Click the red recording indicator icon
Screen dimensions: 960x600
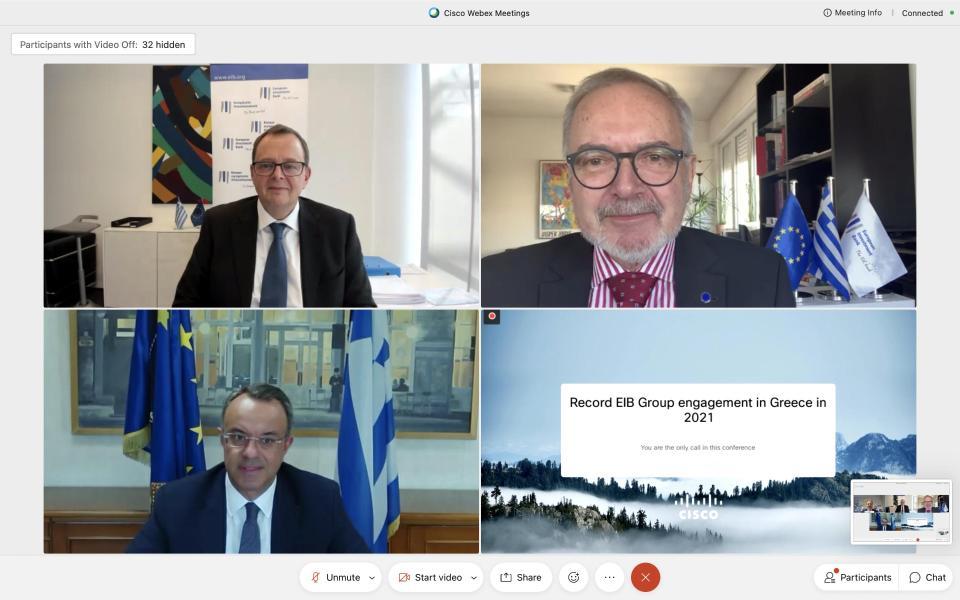pyautogui.click(x=492, y=316)
